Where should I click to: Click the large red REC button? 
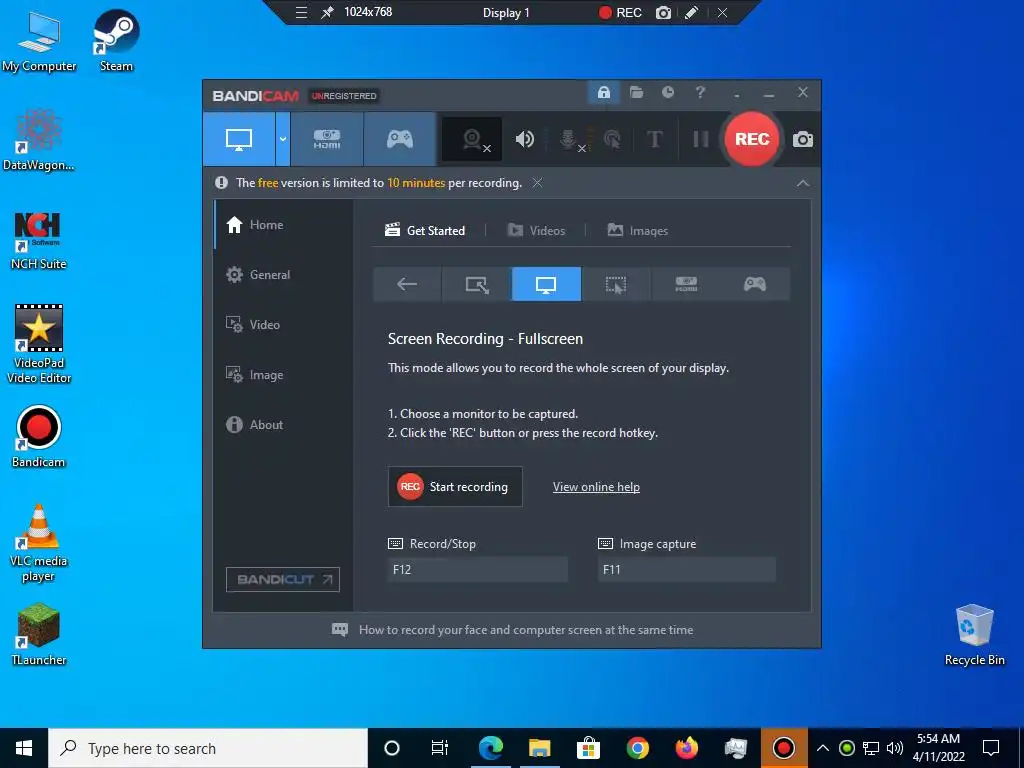point(752,139)
